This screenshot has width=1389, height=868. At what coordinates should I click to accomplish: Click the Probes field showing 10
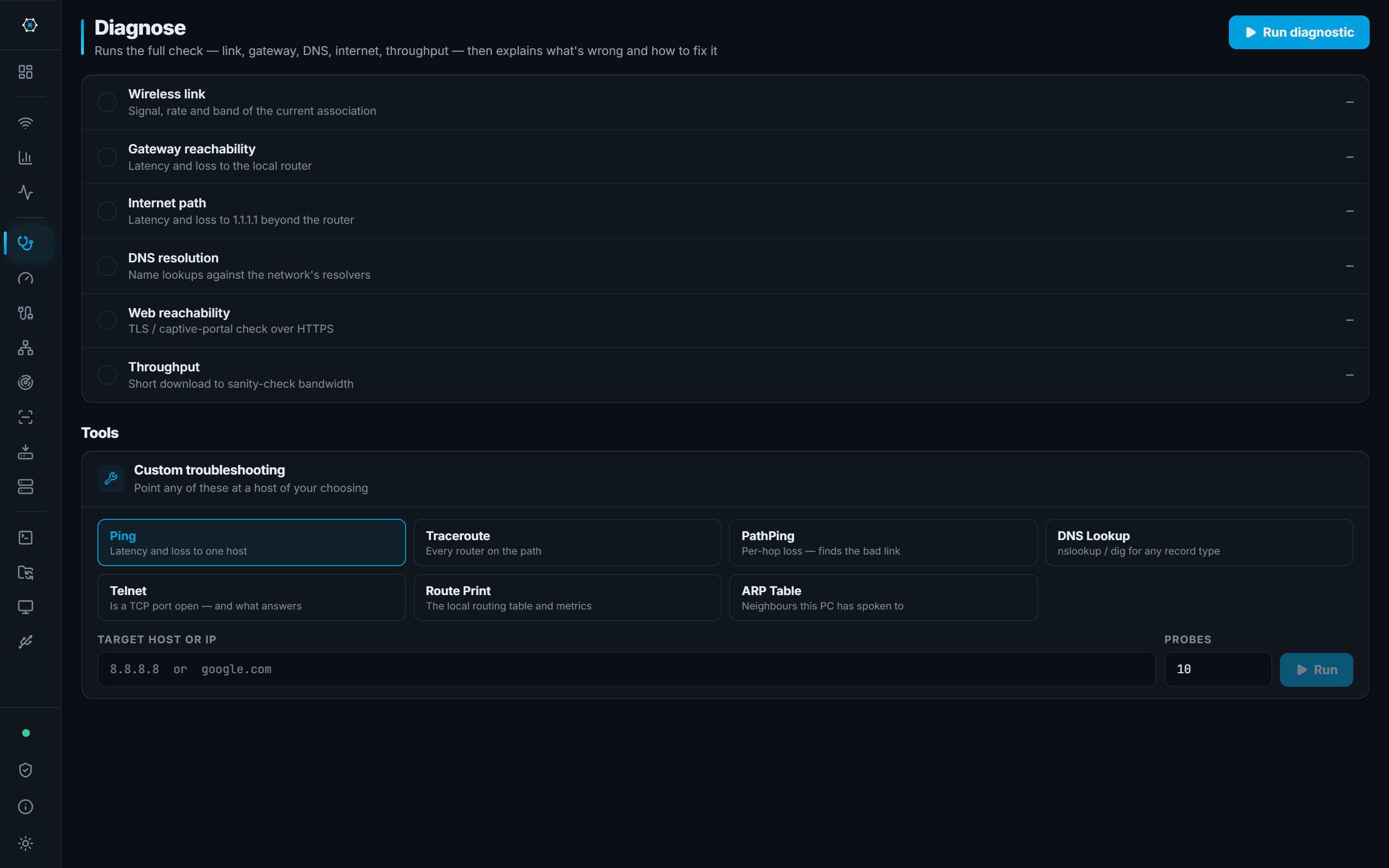(1217, 669)
